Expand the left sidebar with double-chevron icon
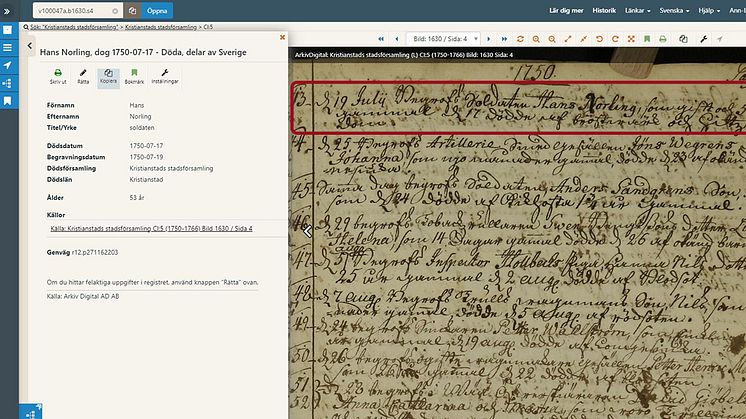746x419 pixels. (7, 11)
